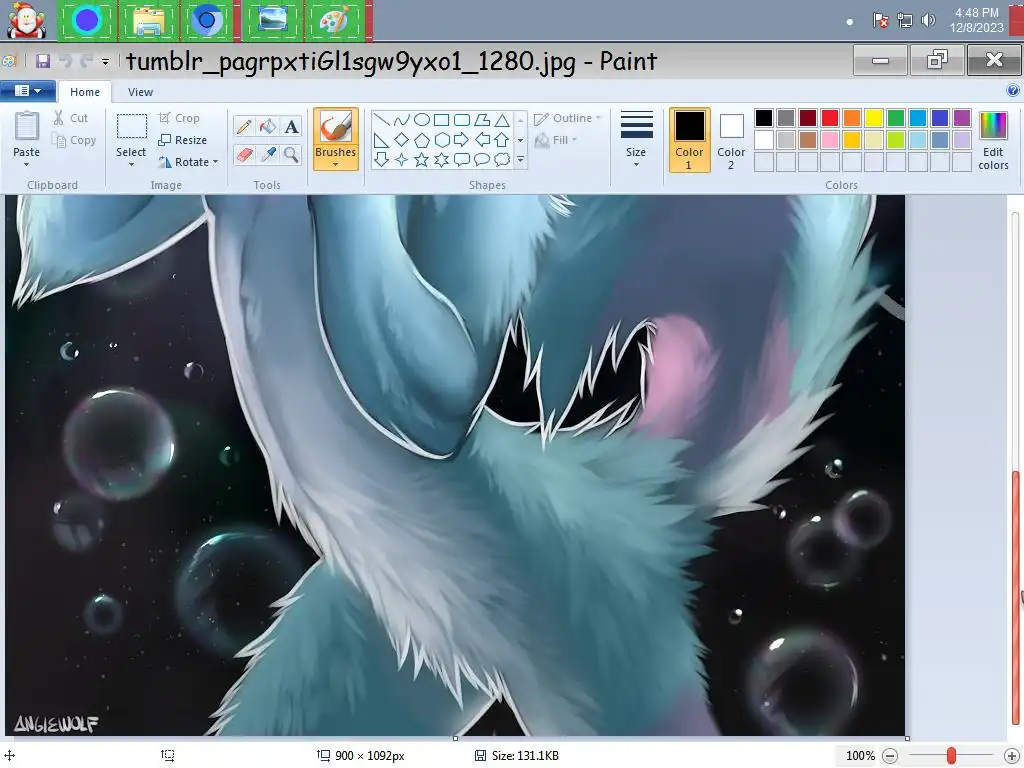Open the Brushes dropdown arrow
This screenshot has width=1024, height=768.
point(336,165)
